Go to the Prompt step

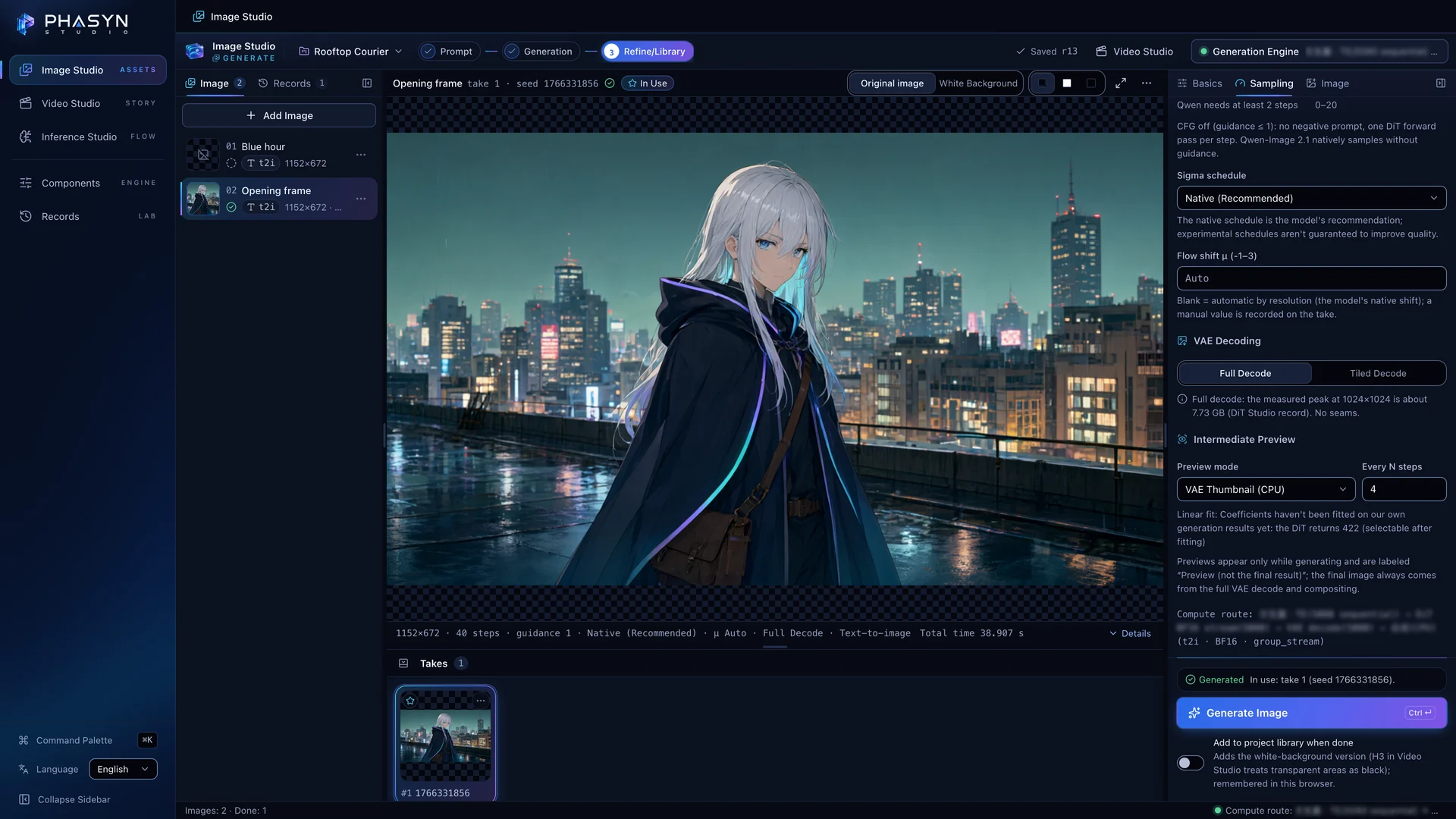[x=448, y=52]
